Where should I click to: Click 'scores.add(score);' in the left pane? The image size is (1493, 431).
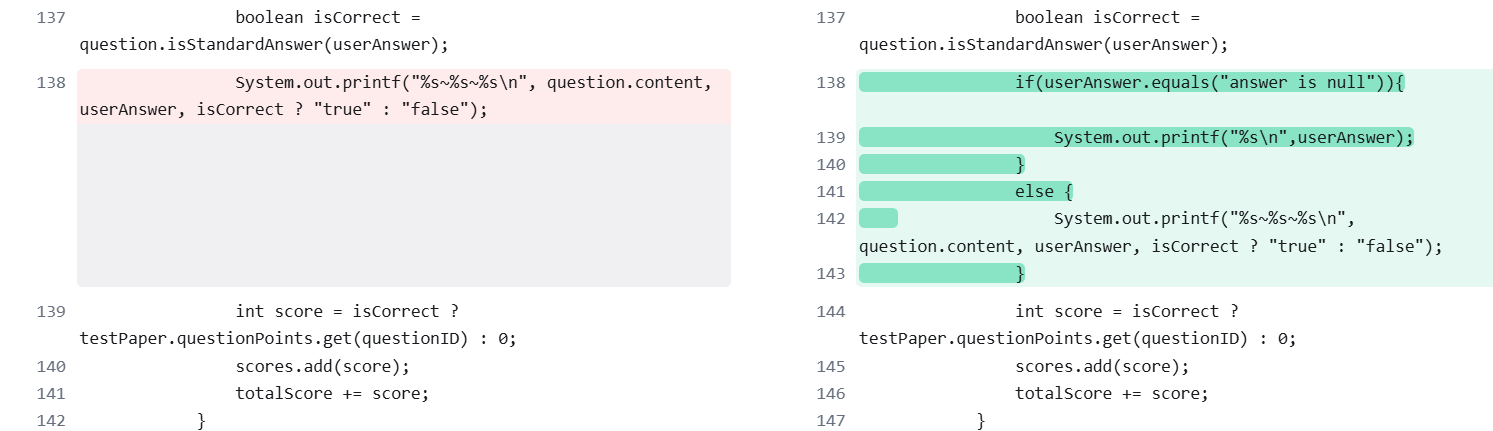pos(322,366)
